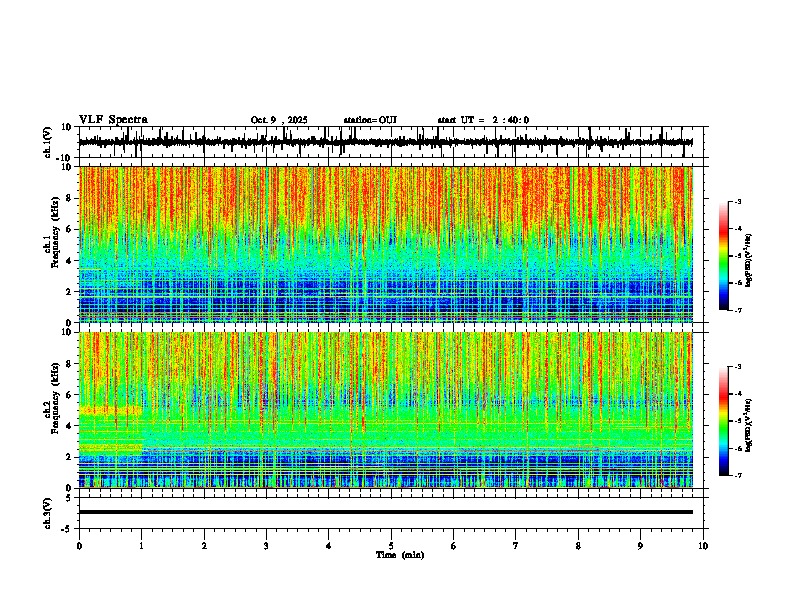Screen dimensions: 792x612
Task: Click the "ch.3(V)" axis label
Action: [48, 513]
